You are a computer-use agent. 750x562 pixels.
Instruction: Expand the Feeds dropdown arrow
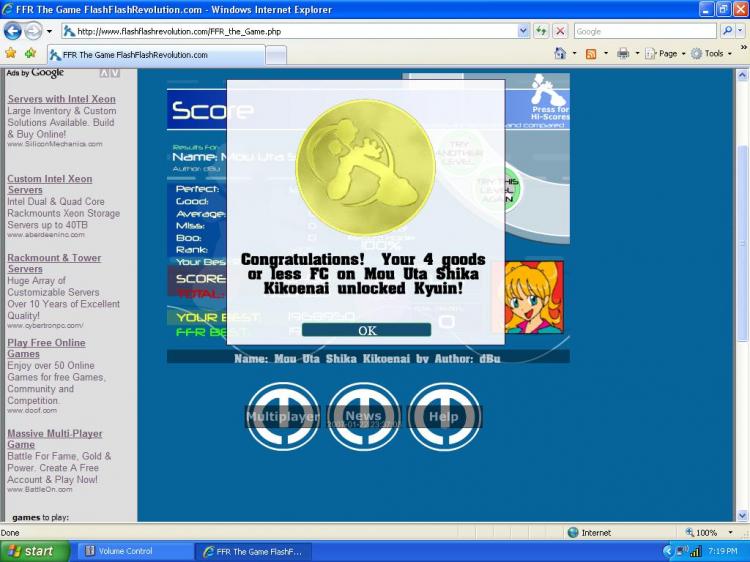coord(606,54)
